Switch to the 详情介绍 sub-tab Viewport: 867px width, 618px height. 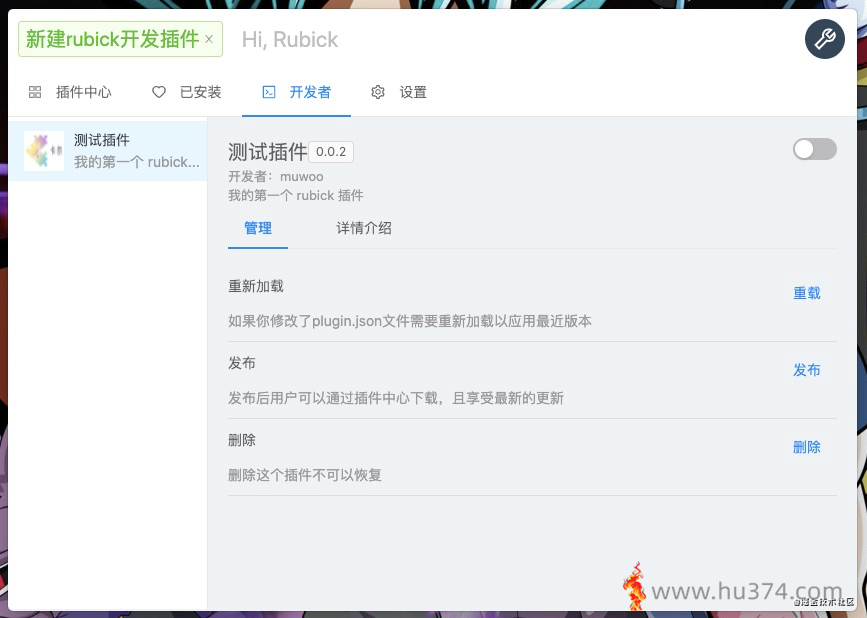tap(364, 228)
